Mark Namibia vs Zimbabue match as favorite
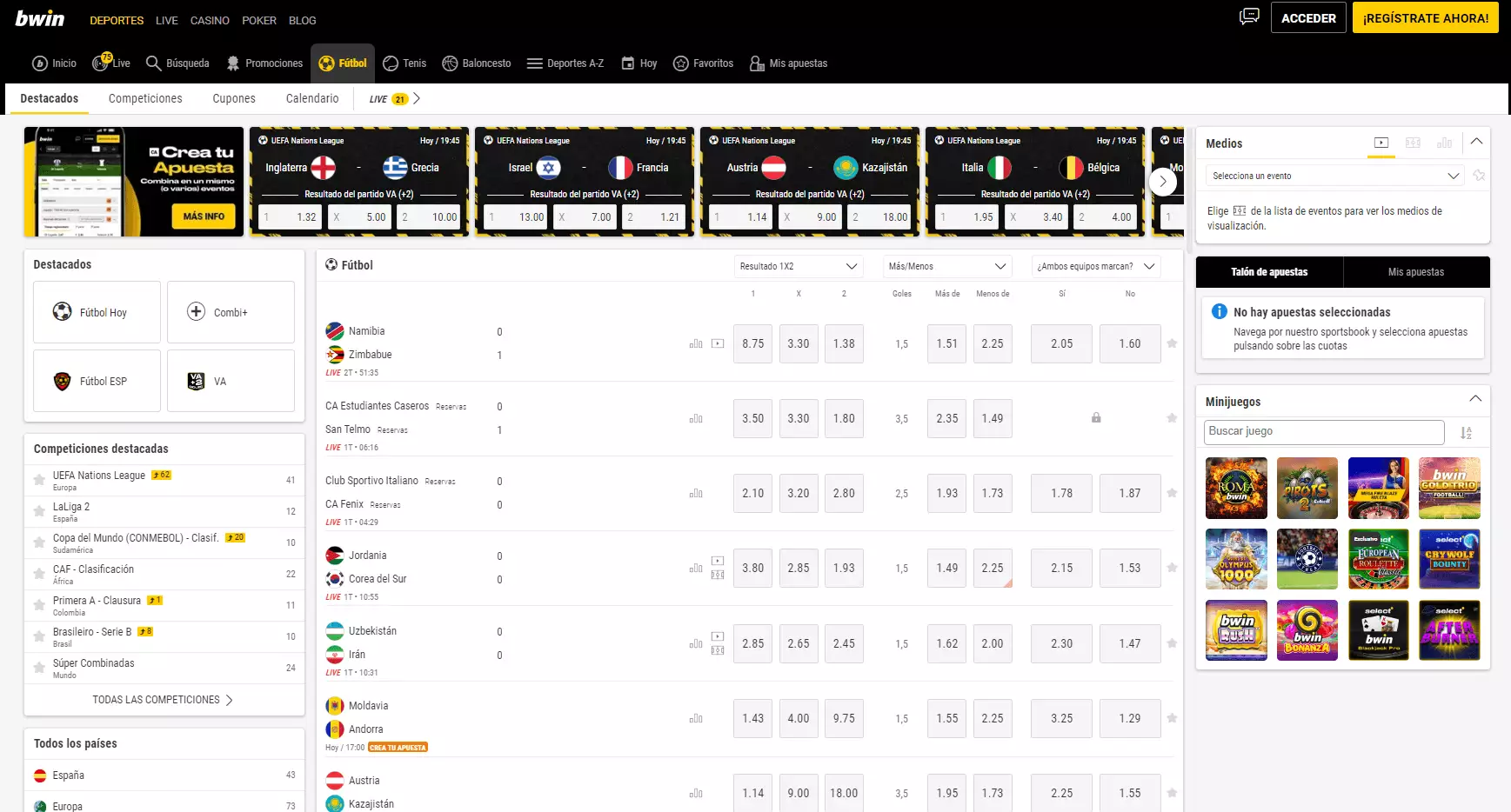 1172,343
